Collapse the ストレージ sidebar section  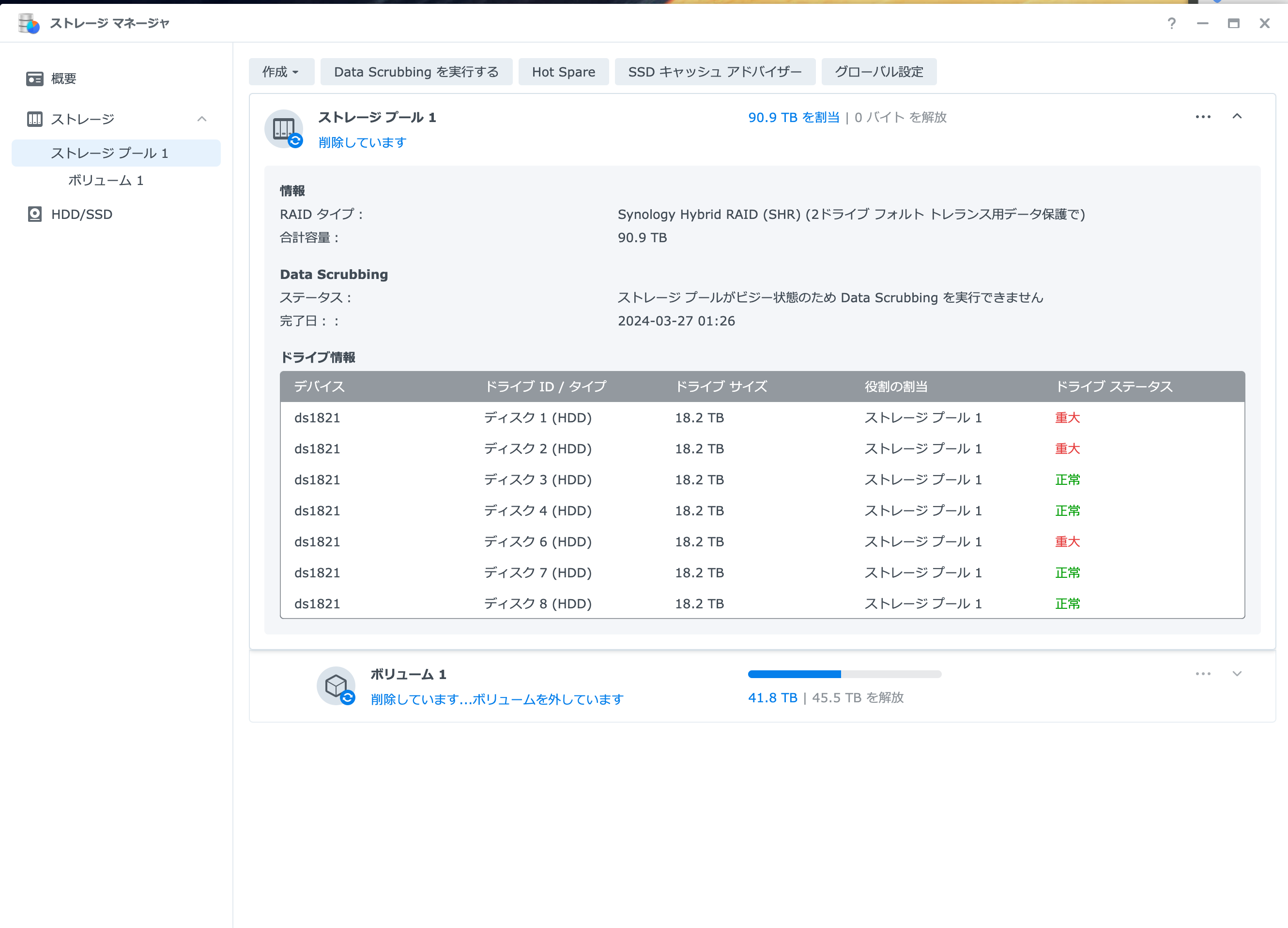pyautogui.click(x=201, y=119)
